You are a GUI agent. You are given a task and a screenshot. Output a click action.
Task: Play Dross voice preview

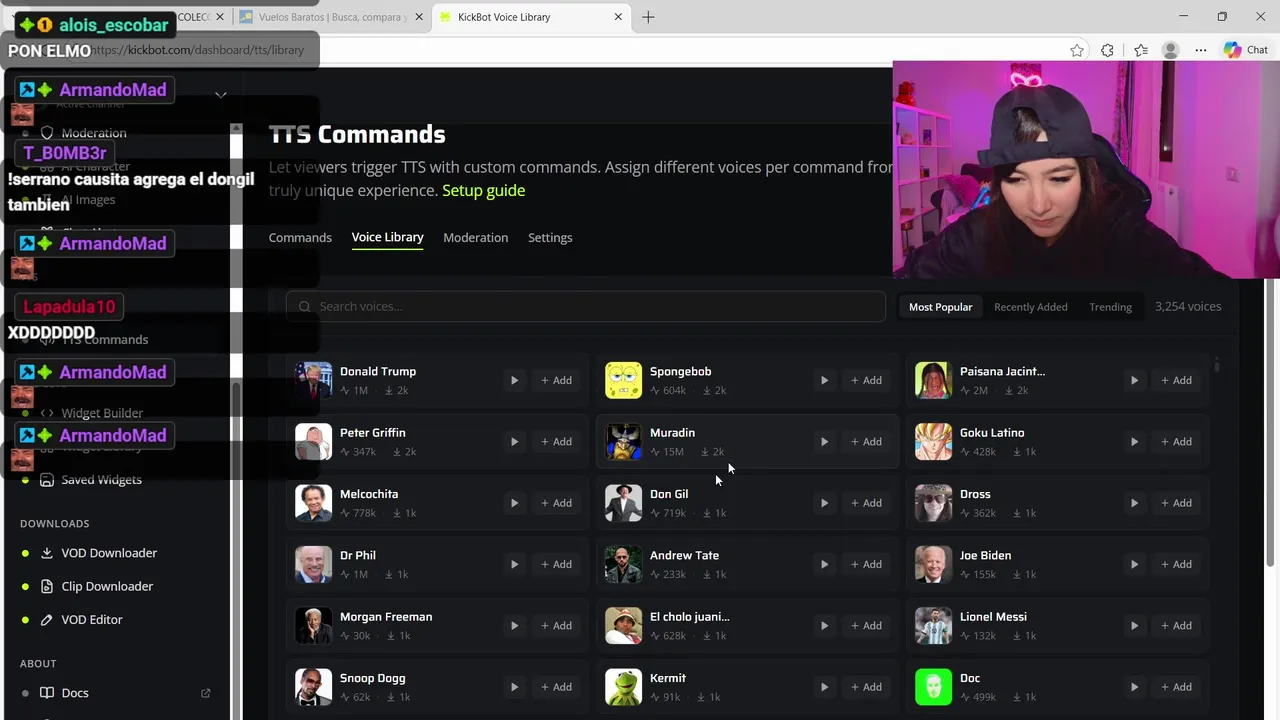1134,503
